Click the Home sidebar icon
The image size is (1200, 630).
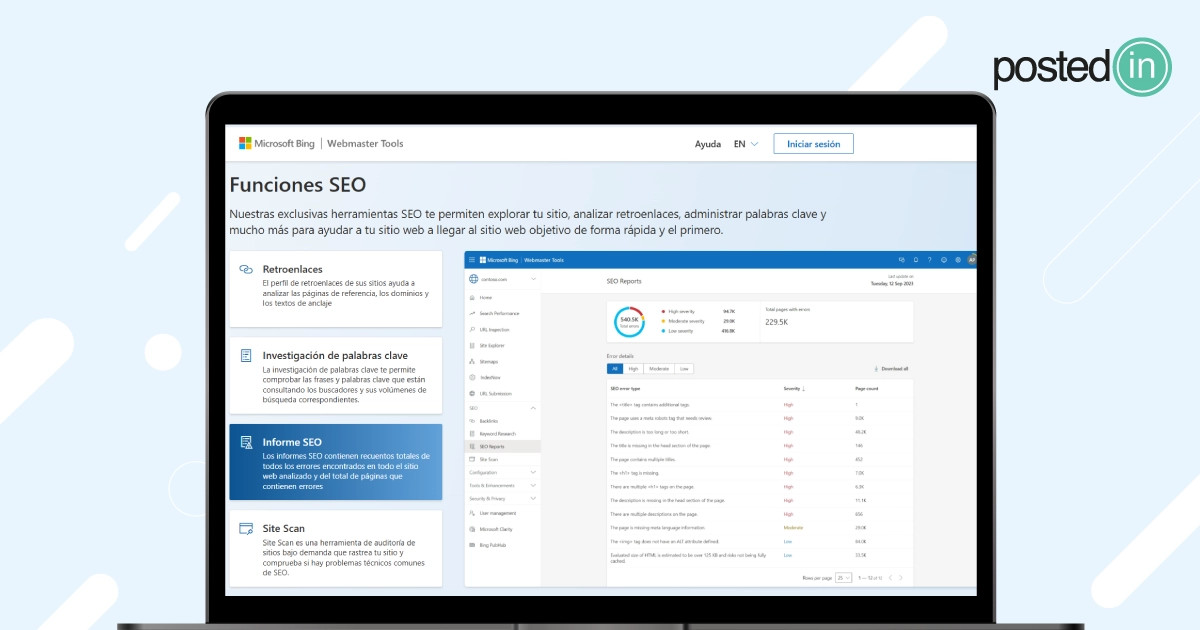coord(472,298)
